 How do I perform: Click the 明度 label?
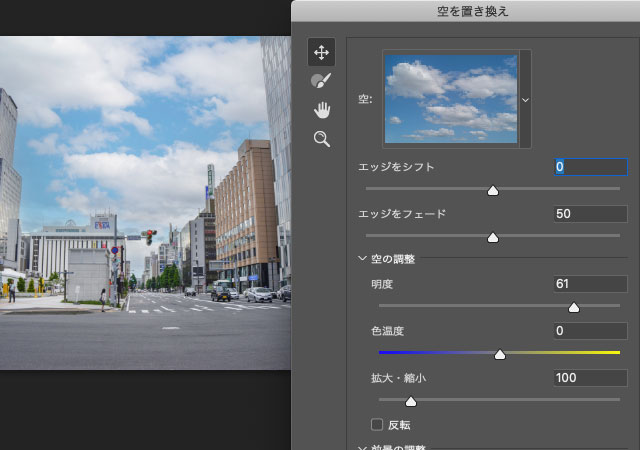382,284
